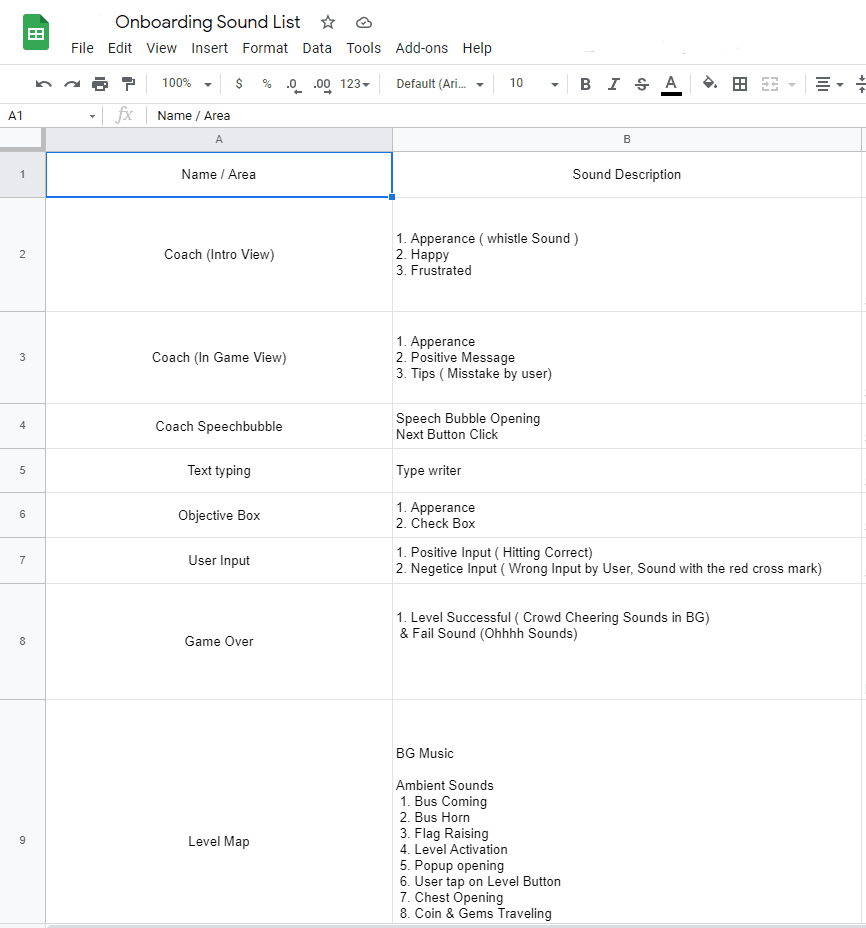The image size is (866, 928).
Task: Open the fill color picker
Action: pos(710,83)
